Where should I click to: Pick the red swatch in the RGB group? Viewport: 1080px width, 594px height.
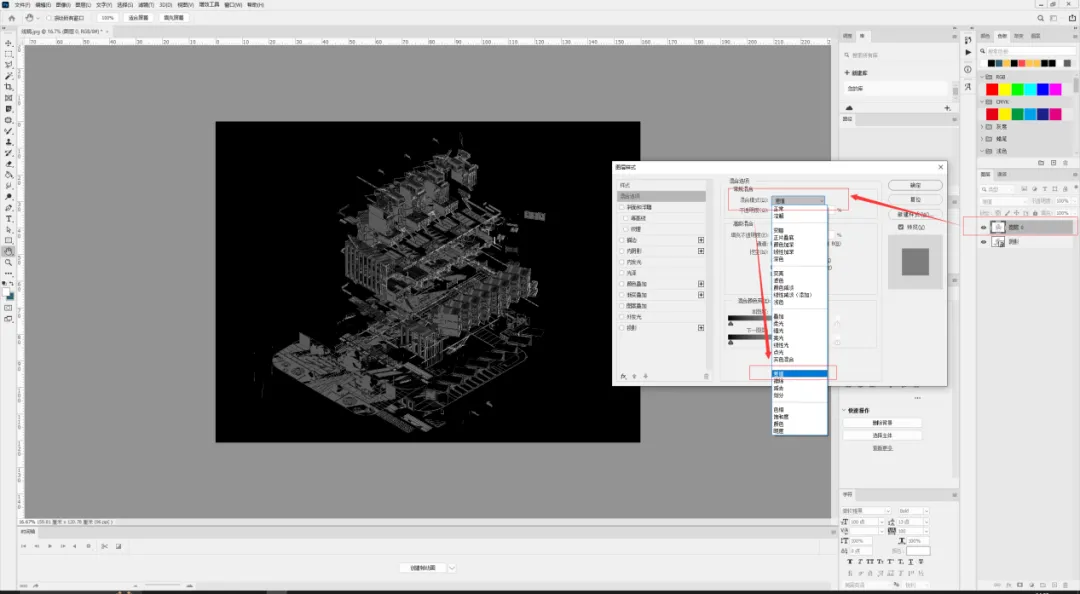[992, 90]
